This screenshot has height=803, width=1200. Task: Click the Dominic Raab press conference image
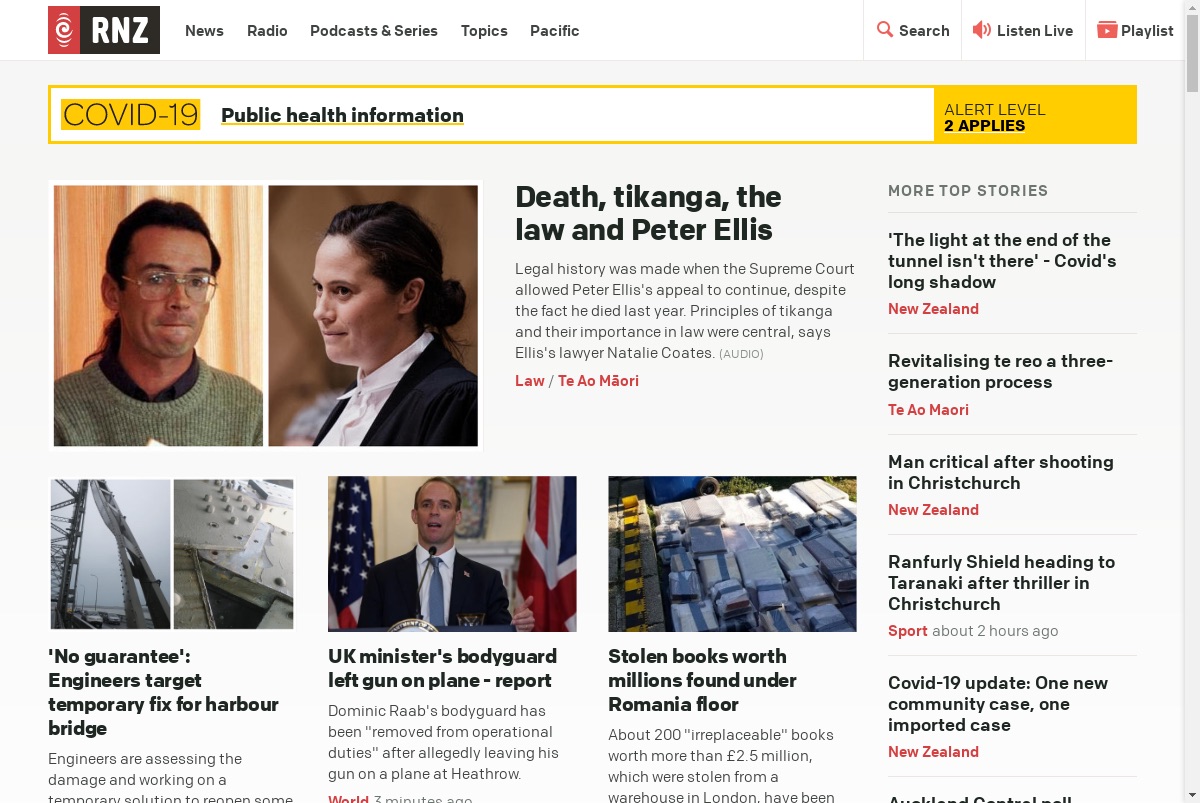[x=452, y=554]
